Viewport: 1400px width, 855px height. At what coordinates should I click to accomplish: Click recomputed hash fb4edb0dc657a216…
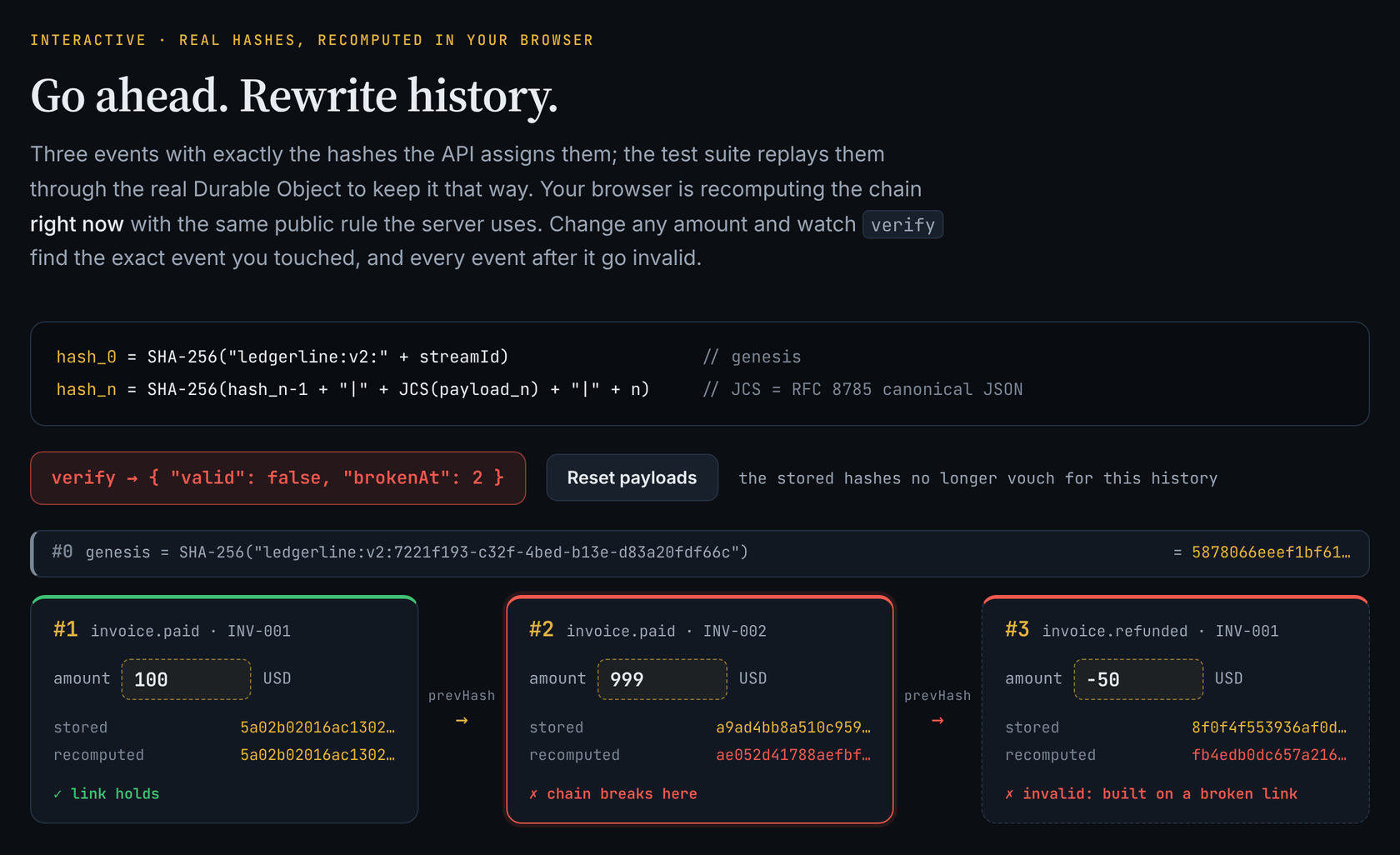[x=1269, y=755]
